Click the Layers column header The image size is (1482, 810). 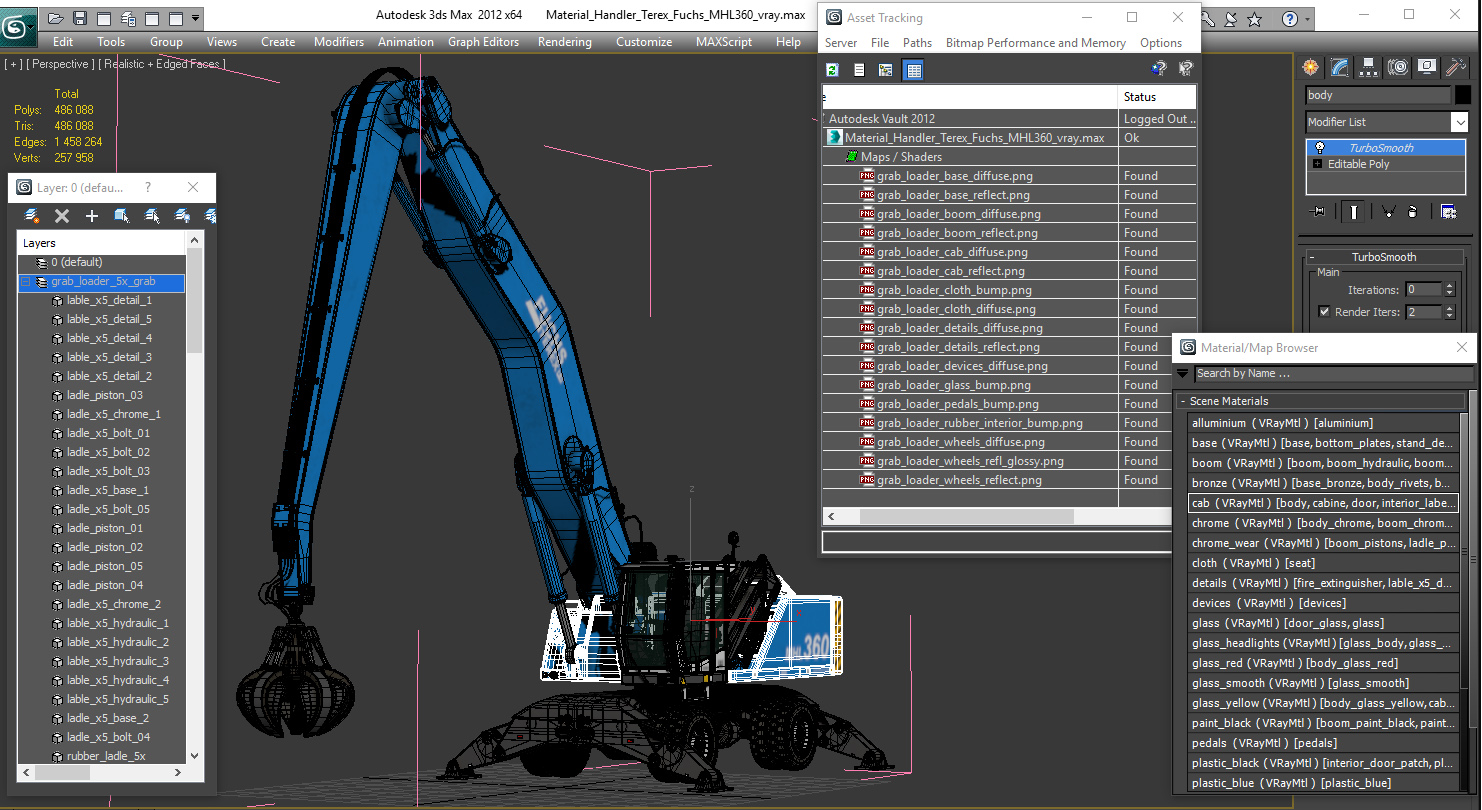pyautogui.click(x=101, y=243)
